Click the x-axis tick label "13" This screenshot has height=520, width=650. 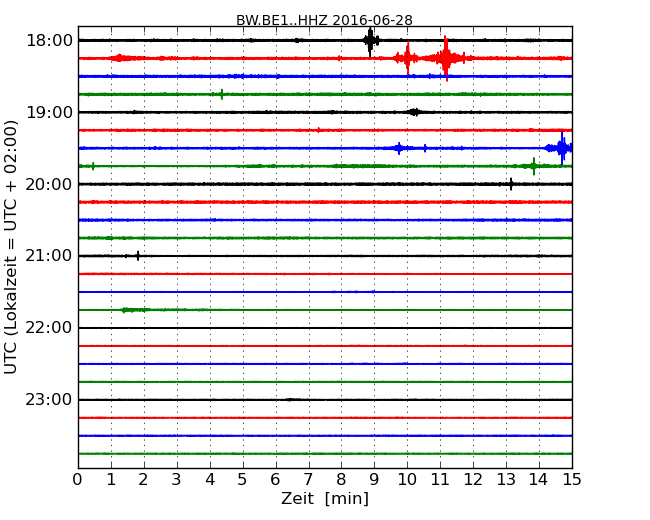pyautogui.click(x=506, y=480)
